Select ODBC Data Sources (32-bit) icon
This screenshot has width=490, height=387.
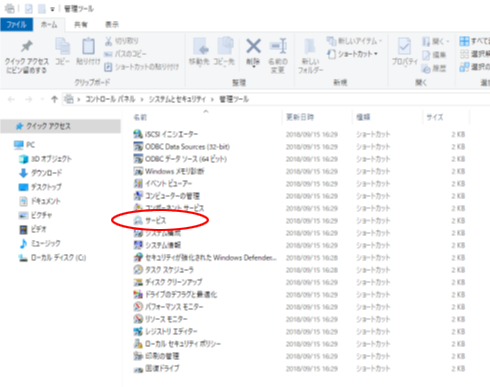click(x=138, y=147)
